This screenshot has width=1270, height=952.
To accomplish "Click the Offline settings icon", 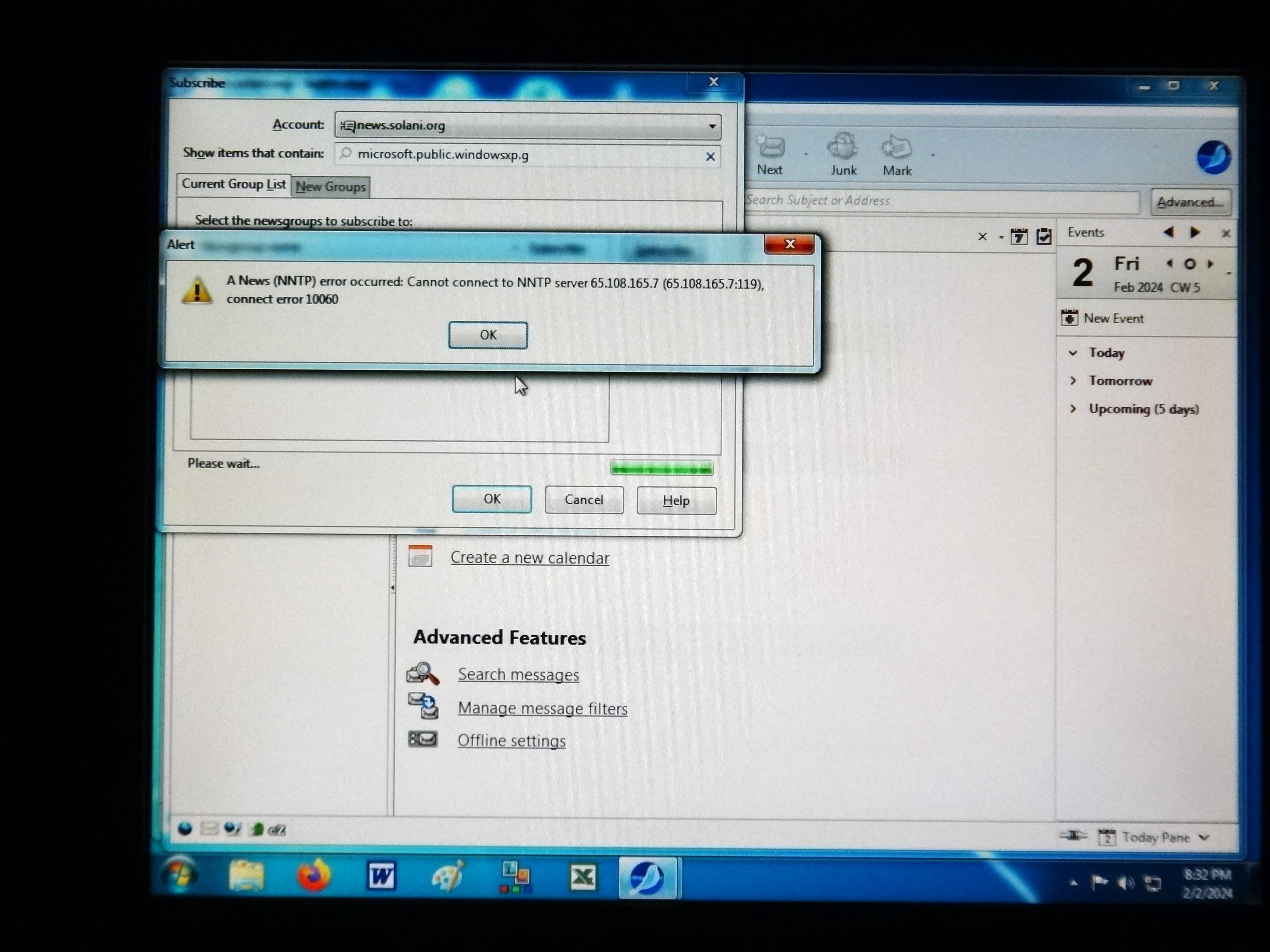I will point(422,739).
